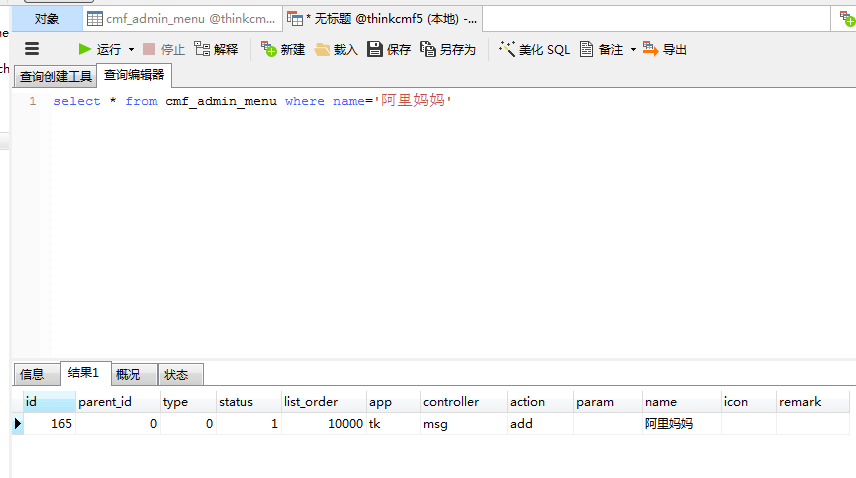This screenshot has height=478, width=856.
Task: Select the app cell 'tk'
Action: coord(393,424)
